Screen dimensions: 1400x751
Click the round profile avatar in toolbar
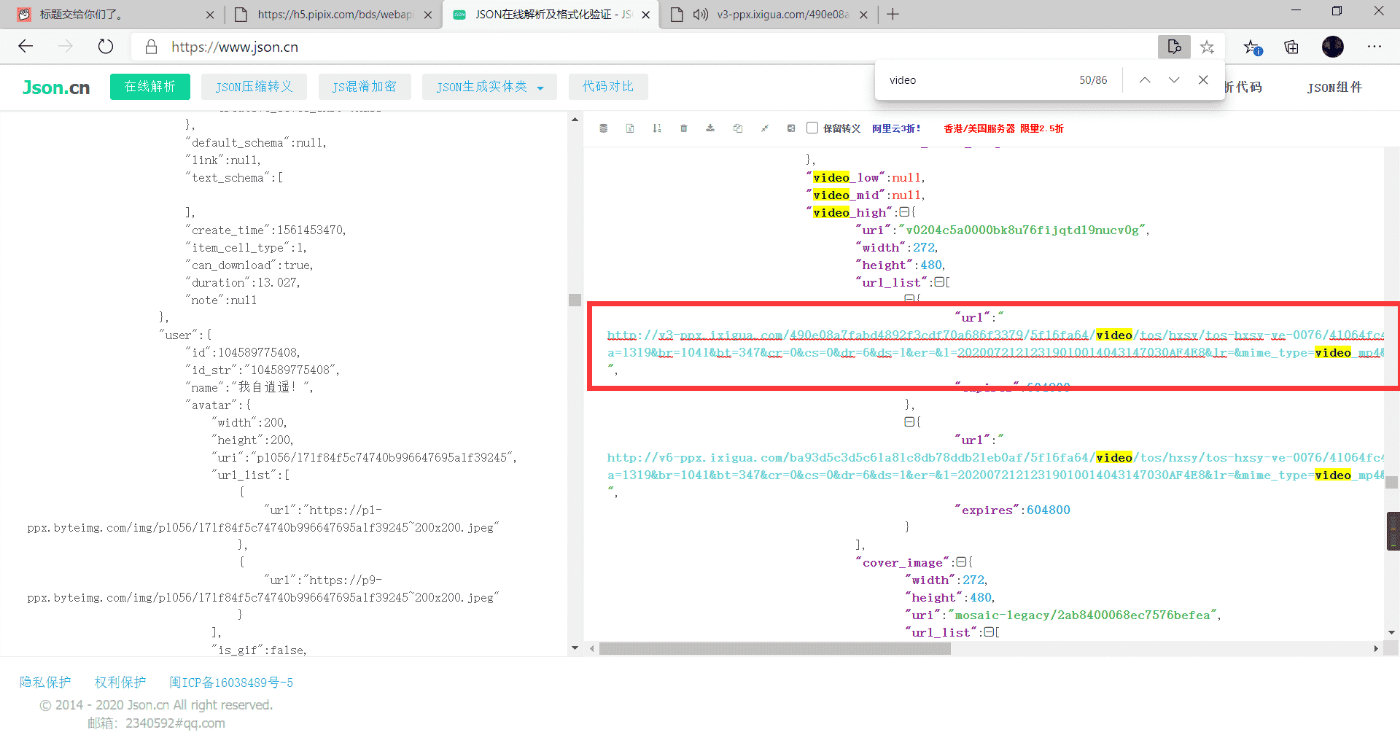coord(1332,46)
